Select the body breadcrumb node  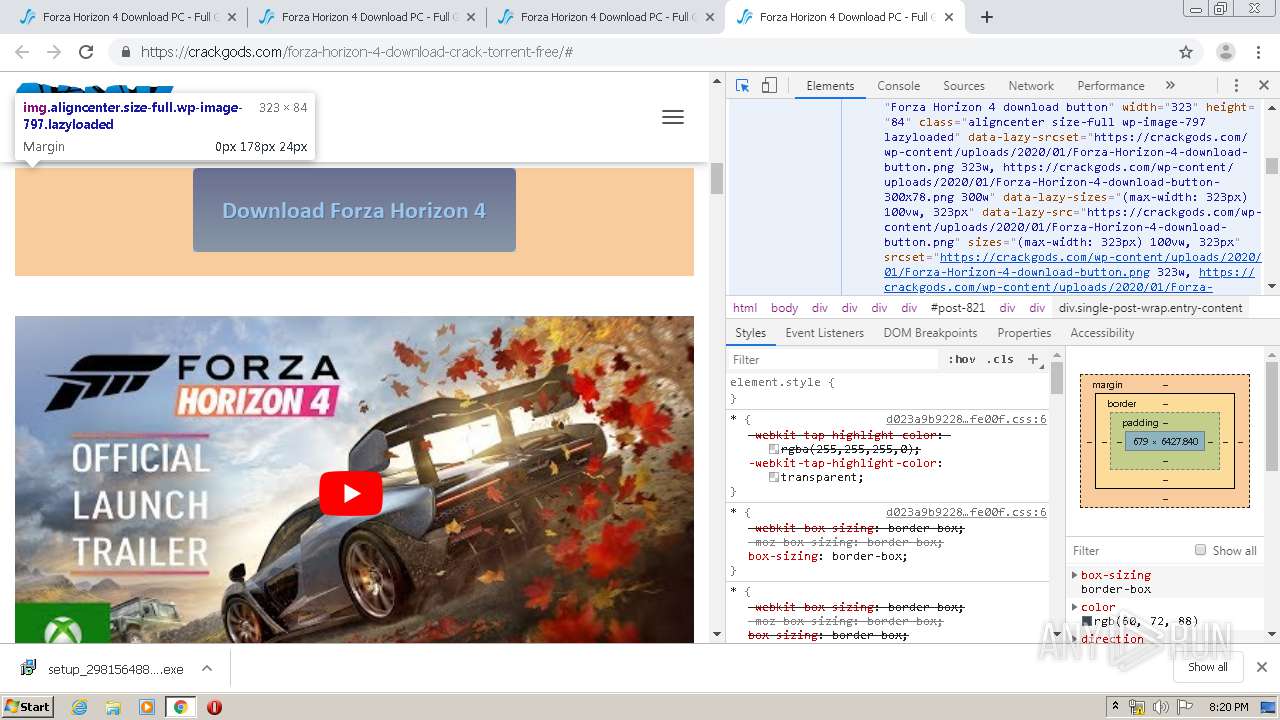[784, 308]
